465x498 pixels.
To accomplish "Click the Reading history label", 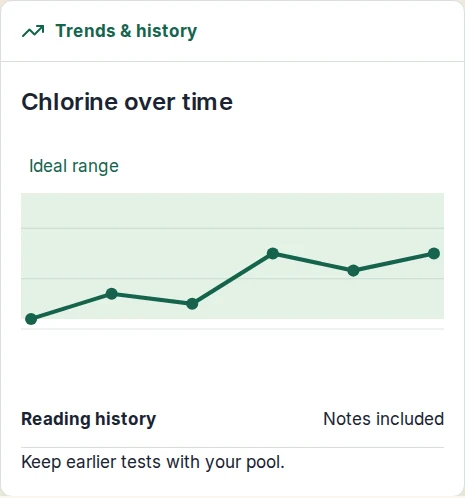I will pos(89,419).
